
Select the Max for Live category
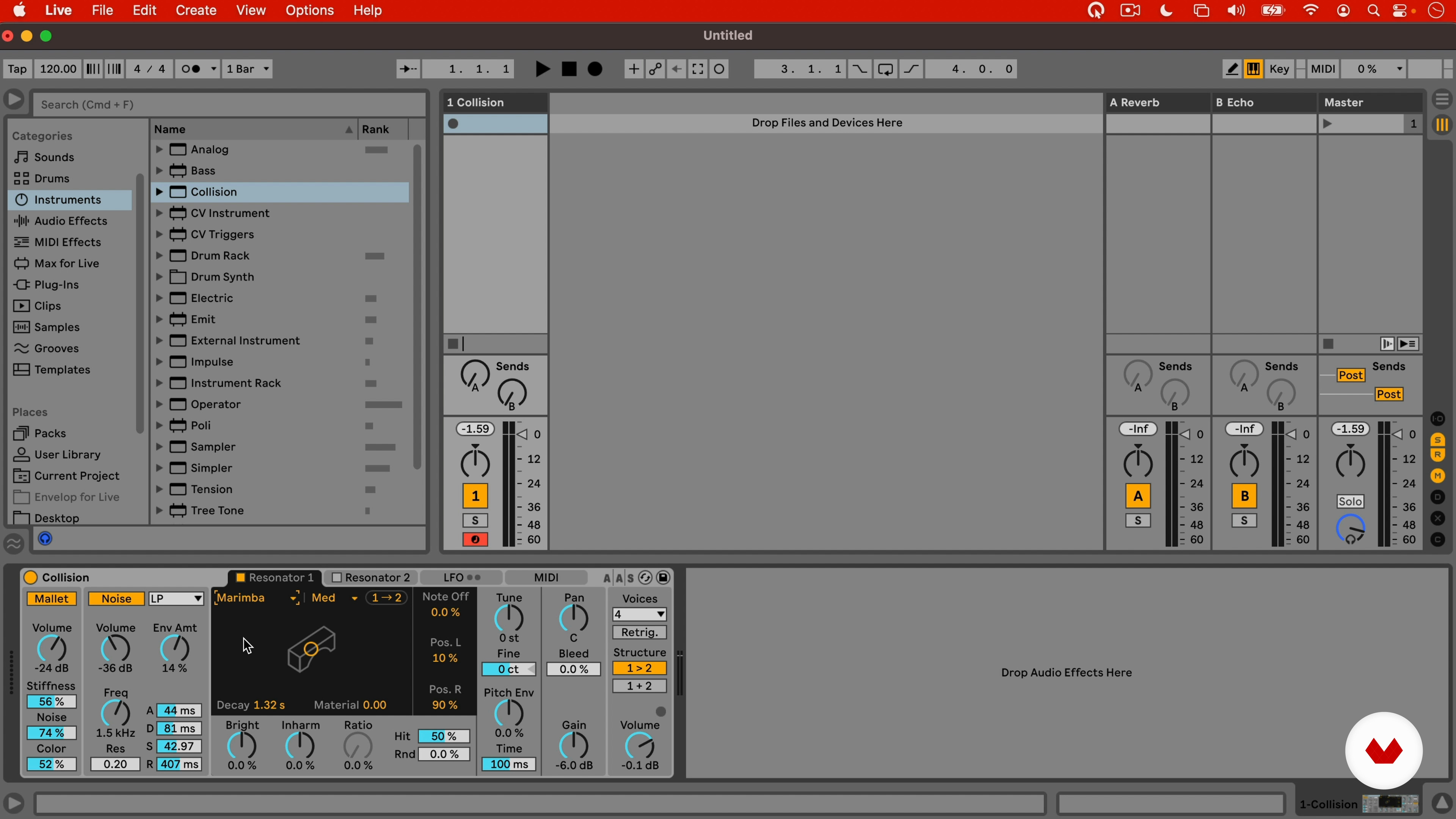(66, 264)
